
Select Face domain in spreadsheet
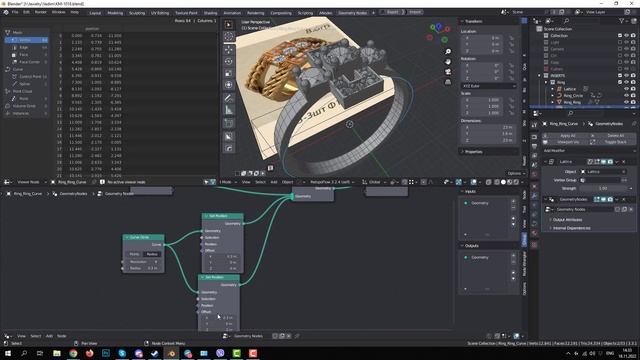(x=27, y=55)
